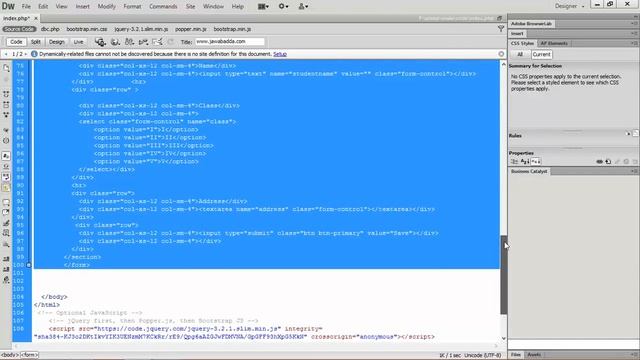Open the Edit menu
This screenshot has width=640, height=360.
43,7
